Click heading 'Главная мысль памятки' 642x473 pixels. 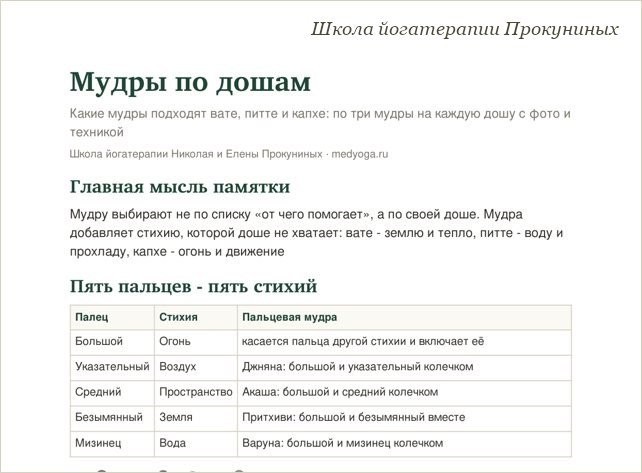(180, 187)
